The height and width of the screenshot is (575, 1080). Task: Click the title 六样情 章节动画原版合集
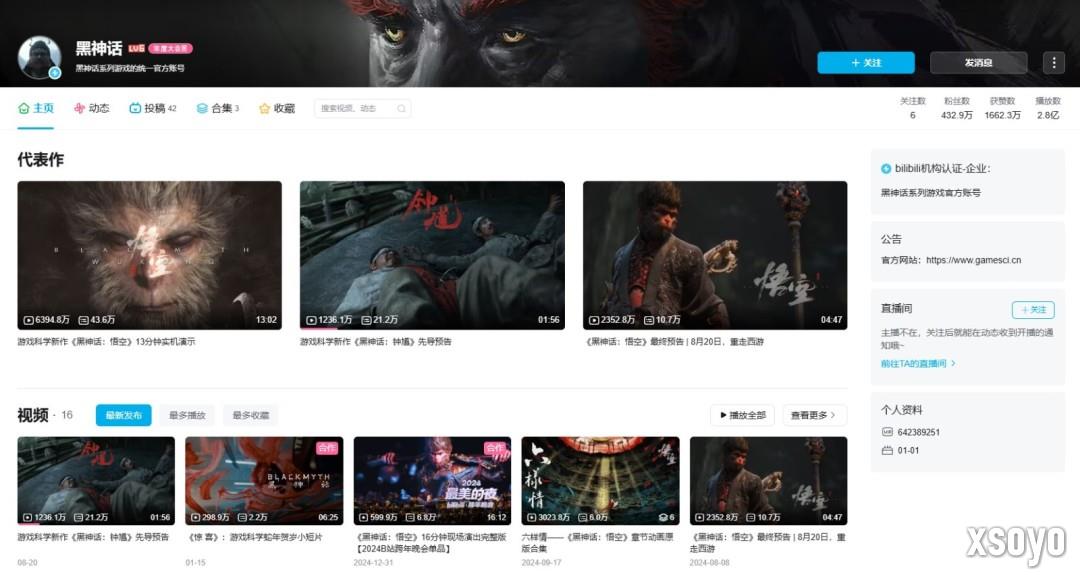point(597,543)
